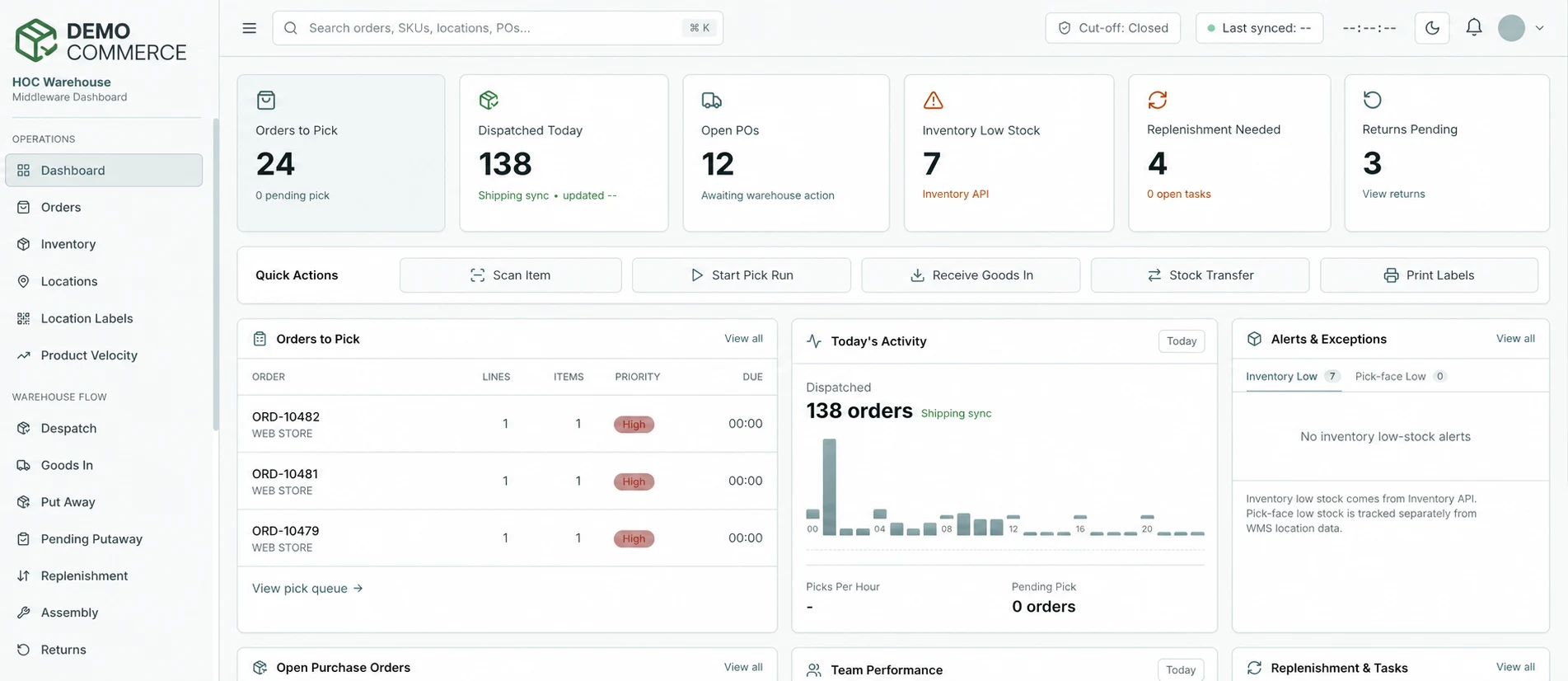The image size is (1568, 681).
Task: Click the Goods In truck icon
Action: click(24, 466)
